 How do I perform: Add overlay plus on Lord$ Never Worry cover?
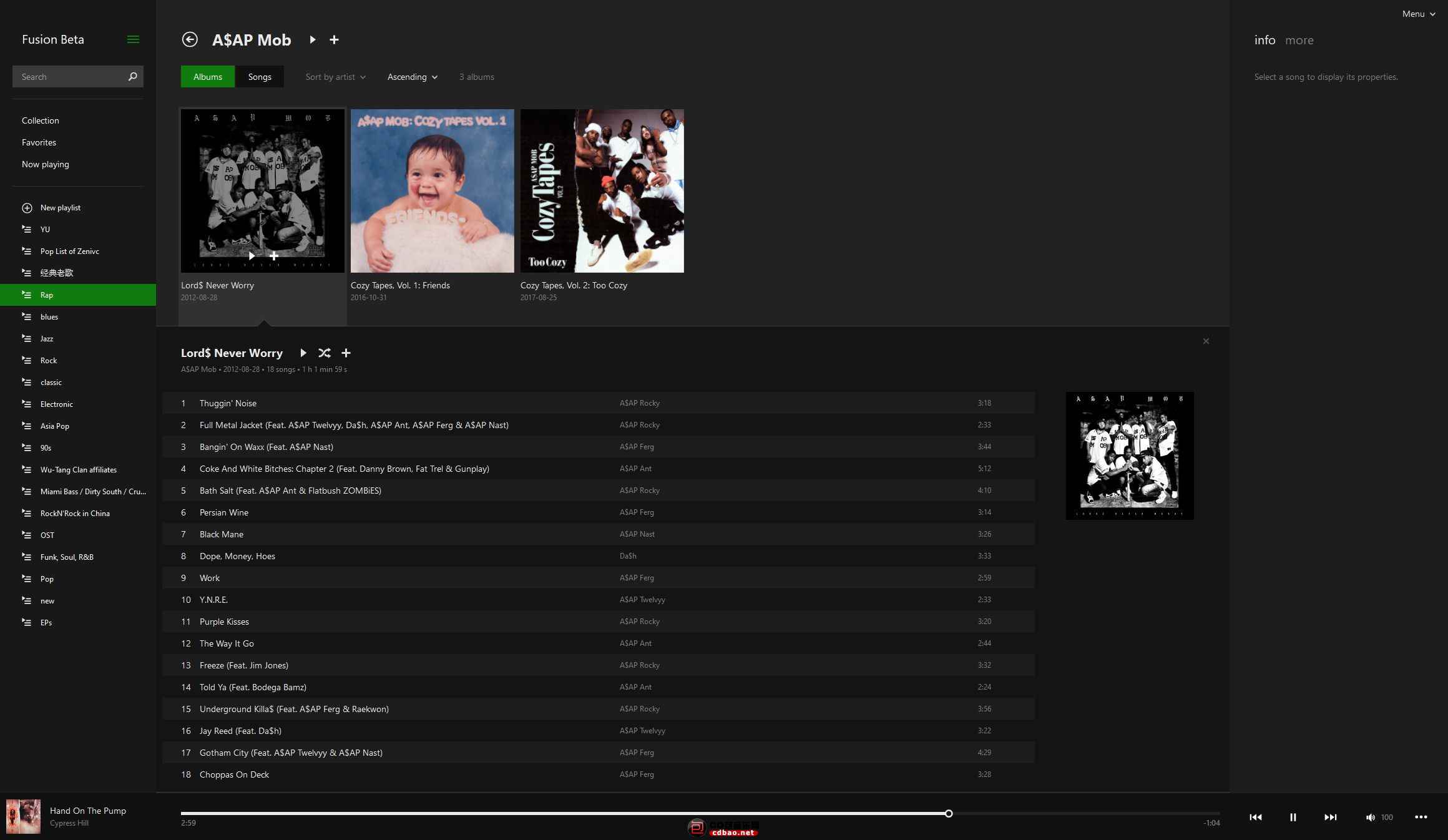(x=273, y=255)
